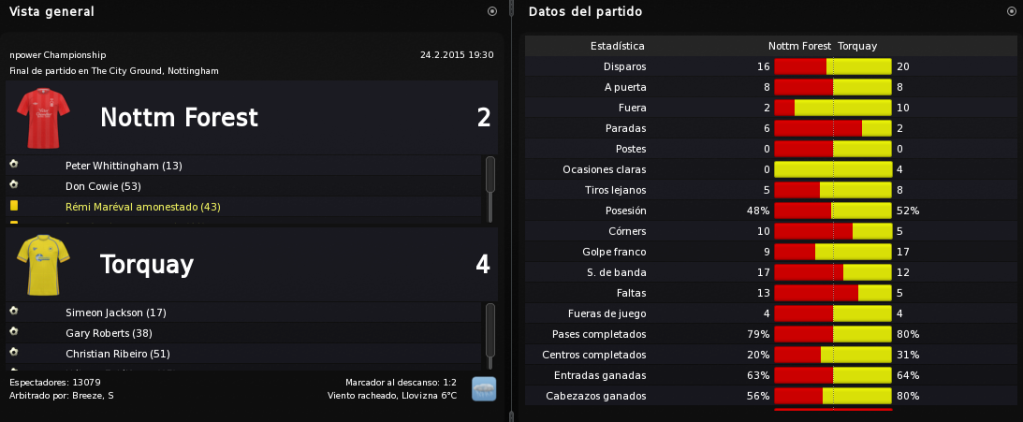Open the Vista general panel options icon
Viewport: 1023px width, 422px height.
(492, 11)
